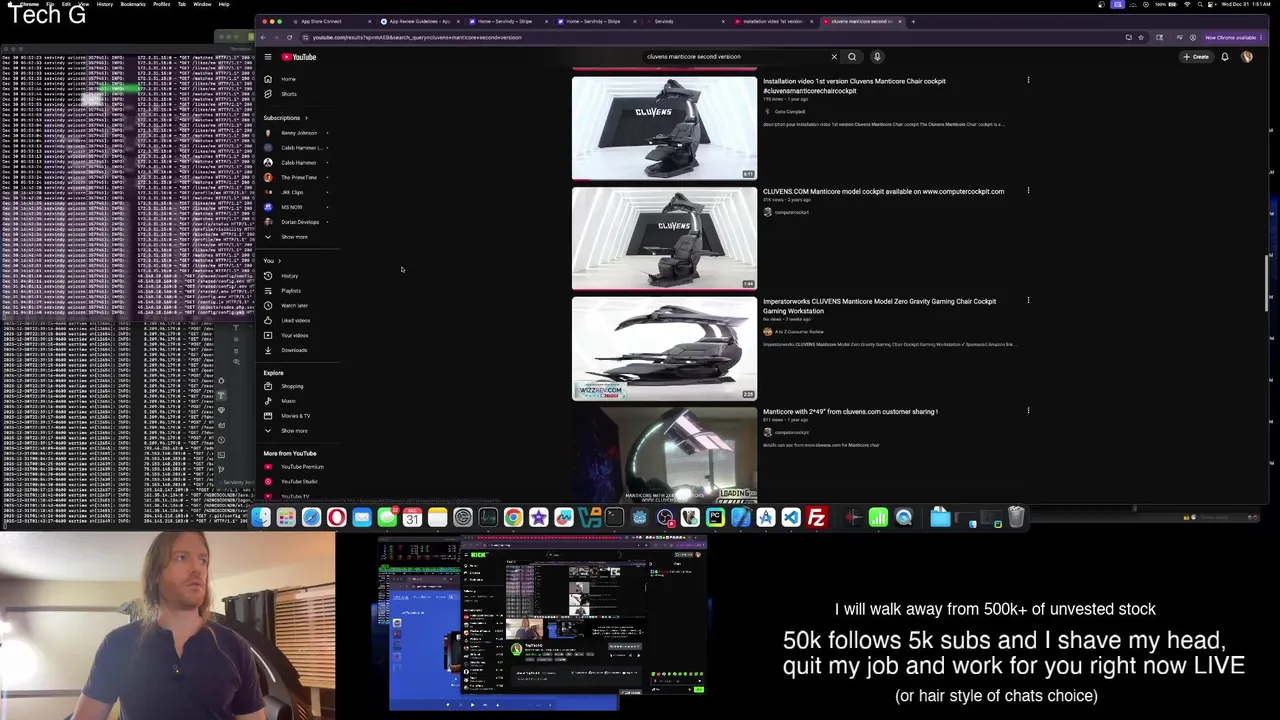
Task: Open options menu for Imperatorworks result
Action: point(1028,300)
